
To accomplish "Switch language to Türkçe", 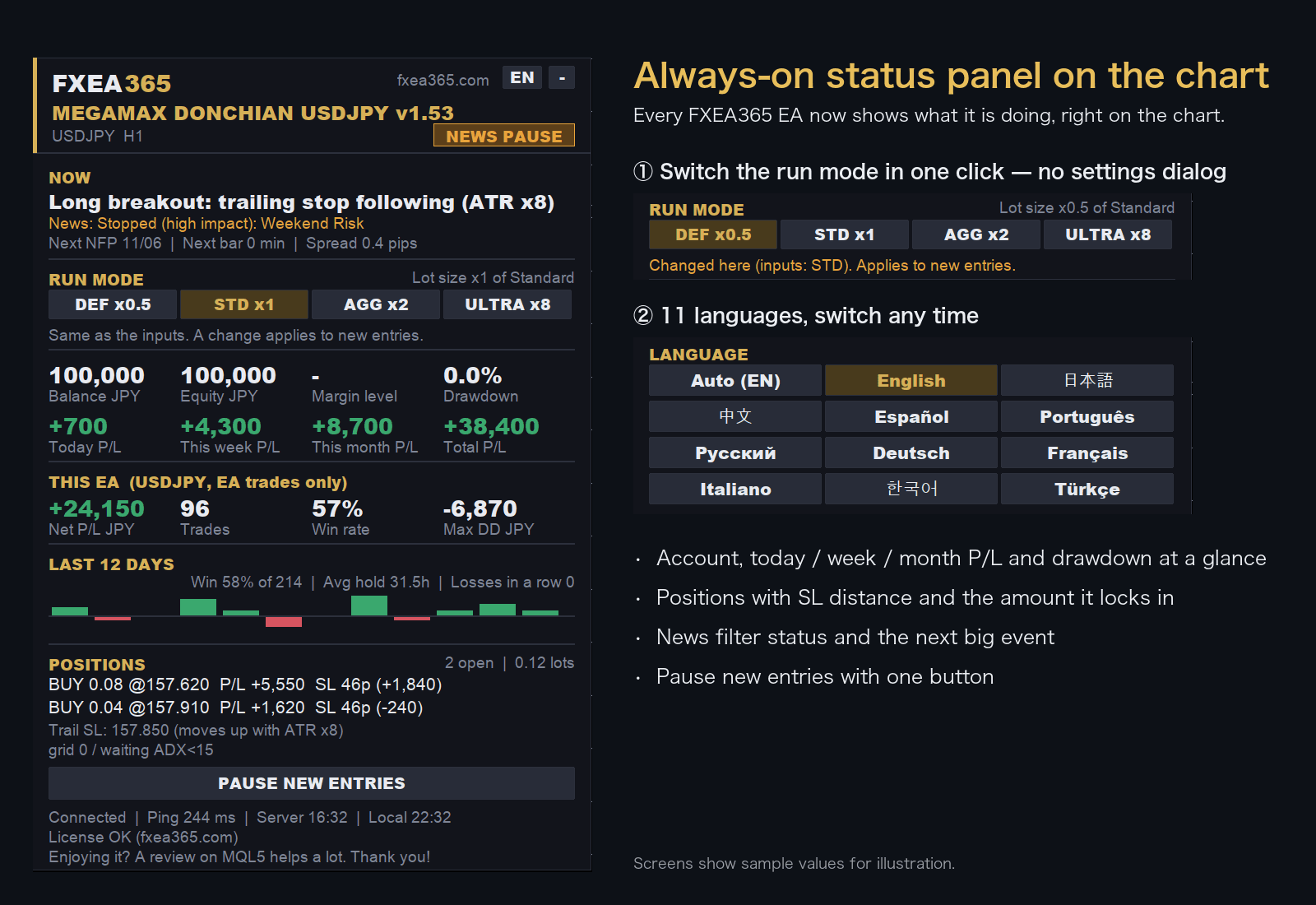I will click(1087, 490).
